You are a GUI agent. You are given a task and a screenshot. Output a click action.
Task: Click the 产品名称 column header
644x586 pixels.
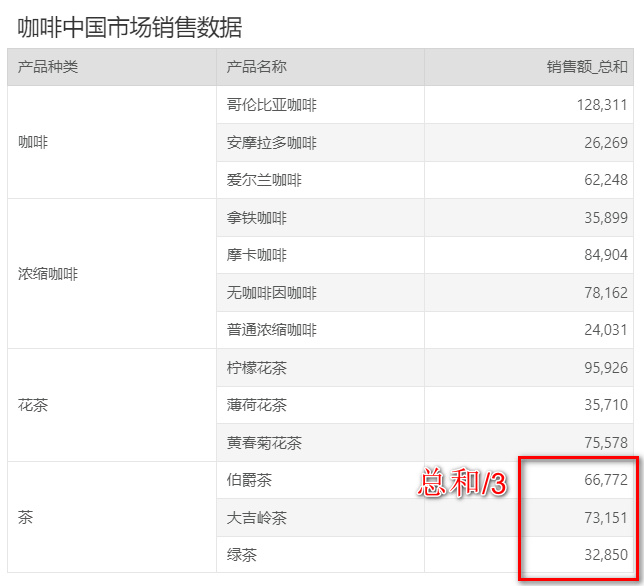click(x=257, y=67)
